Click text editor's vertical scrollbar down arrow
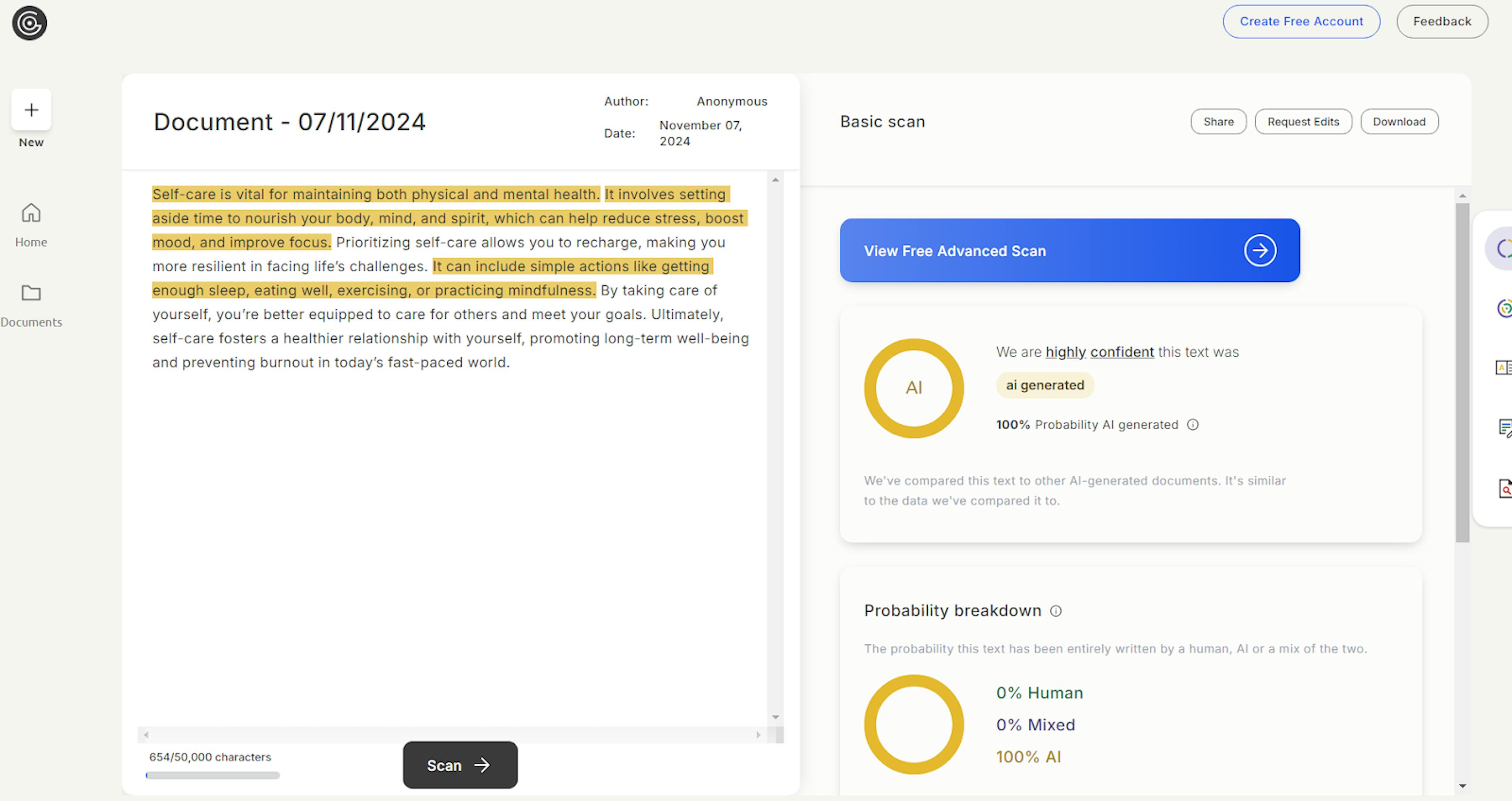Image resolution: width=1512 pixels, height=801 pixels. point(775,717)
